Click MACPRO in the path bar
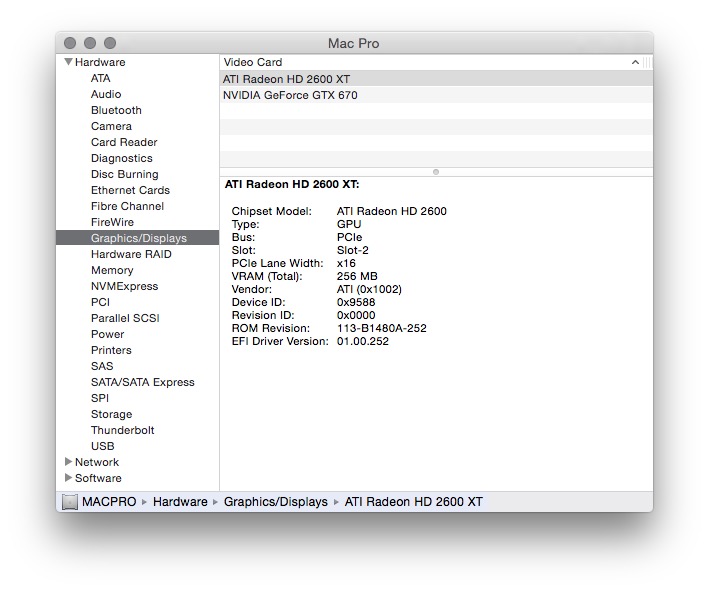This screenshot has height=592, width=709. (109, 502)
